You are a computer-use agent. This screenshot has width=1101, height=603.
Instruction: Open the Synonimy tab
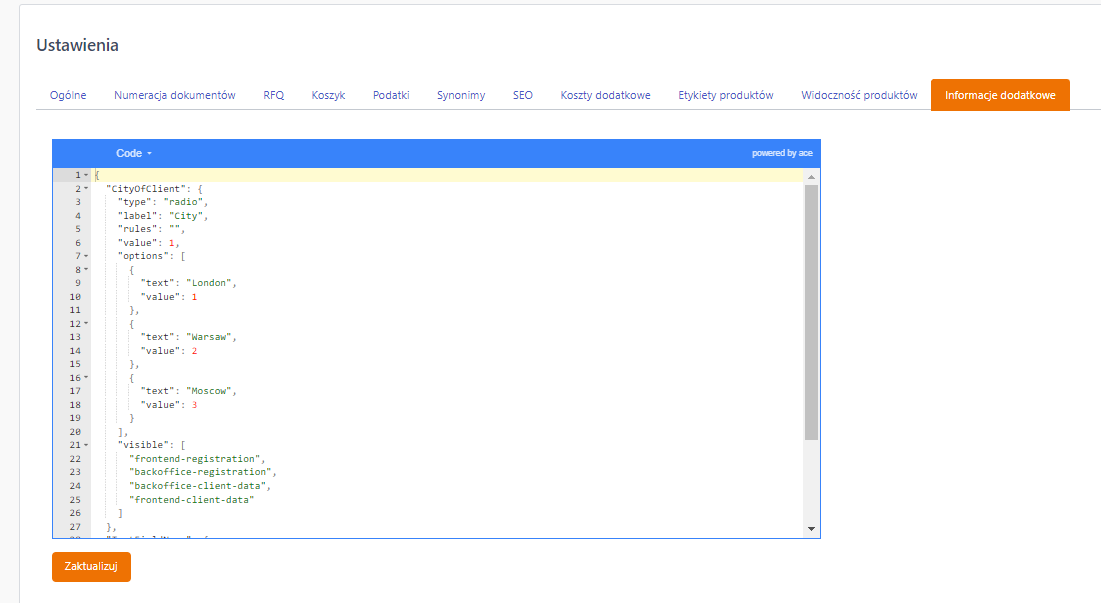(461, 95)
